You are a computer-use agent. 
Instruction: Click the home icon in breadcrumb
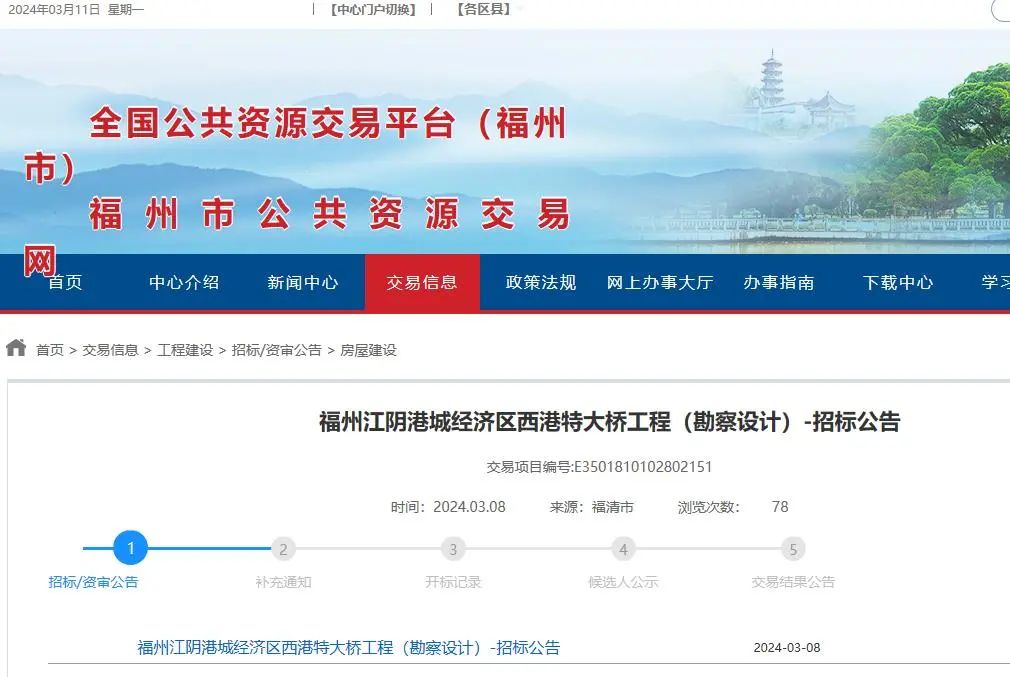coord(16,348)
